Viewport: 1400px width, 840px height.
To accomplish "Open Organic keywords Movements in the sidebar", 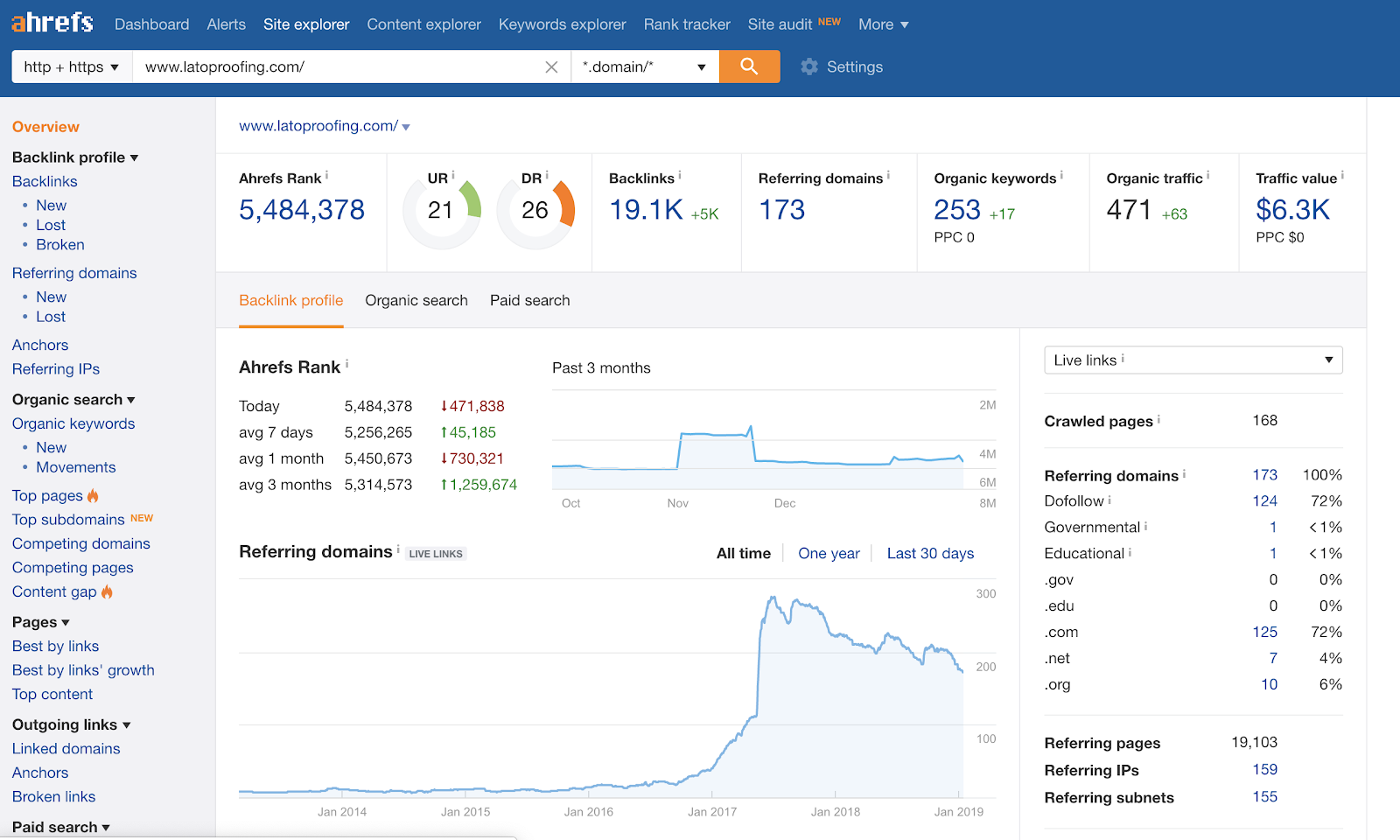I will click(76, 467).
